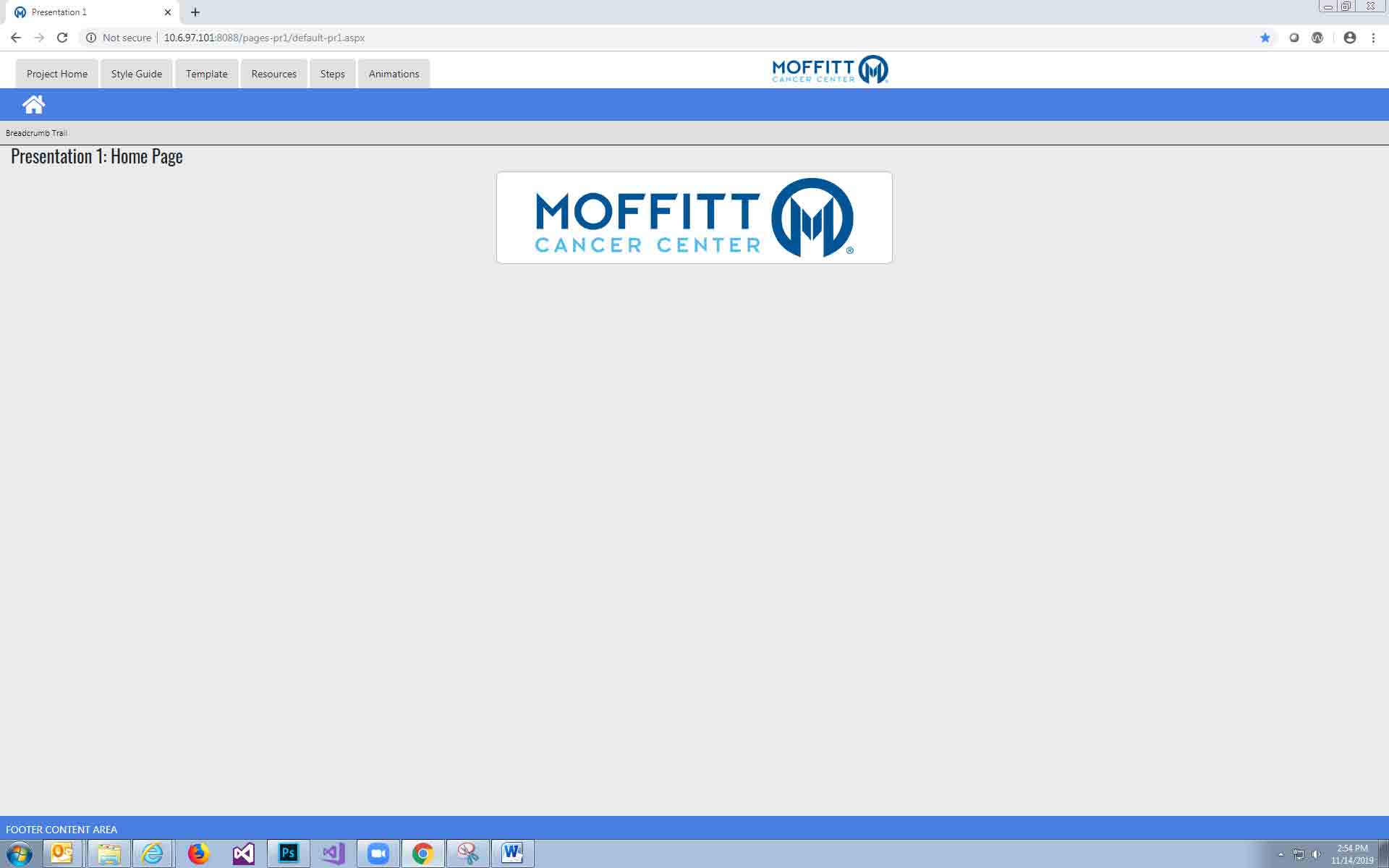Viewport: 1389px width, 868px height.
Task: Open the Project Home menu item
Action: (57, 74)
